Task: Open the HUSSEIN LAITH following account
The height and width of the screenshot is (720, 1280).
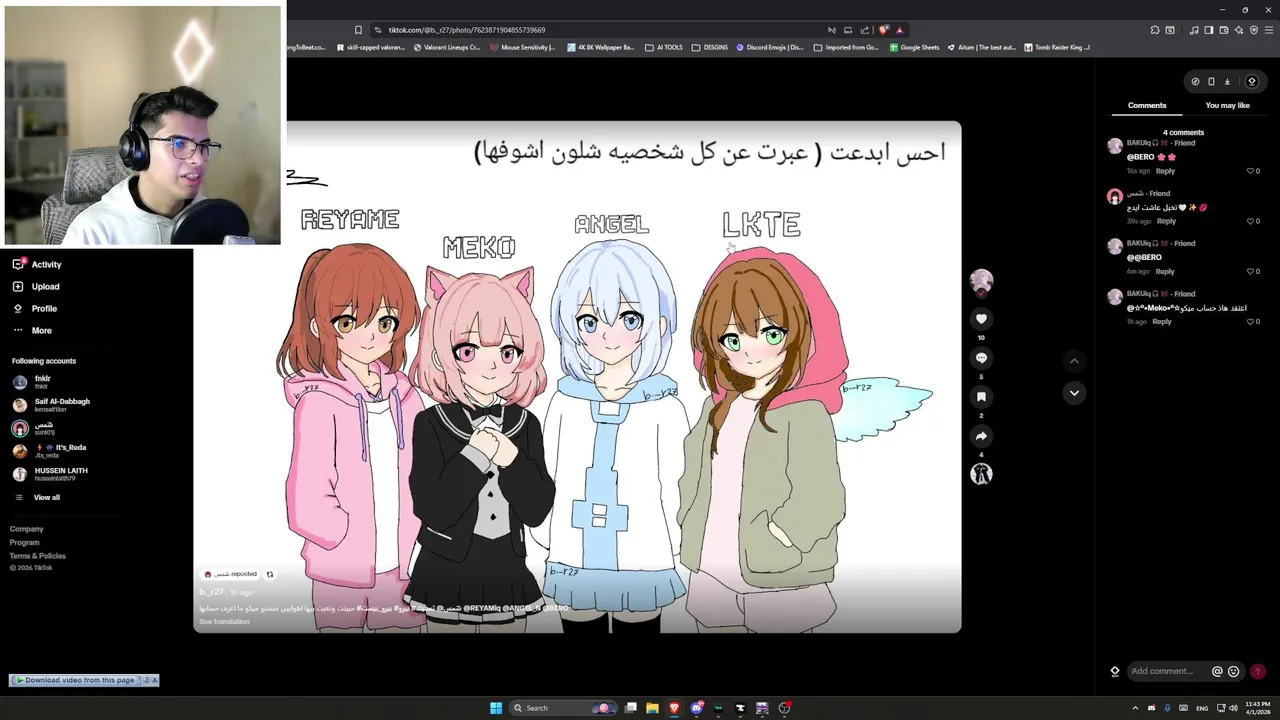Action: click(x=50, y=474)
